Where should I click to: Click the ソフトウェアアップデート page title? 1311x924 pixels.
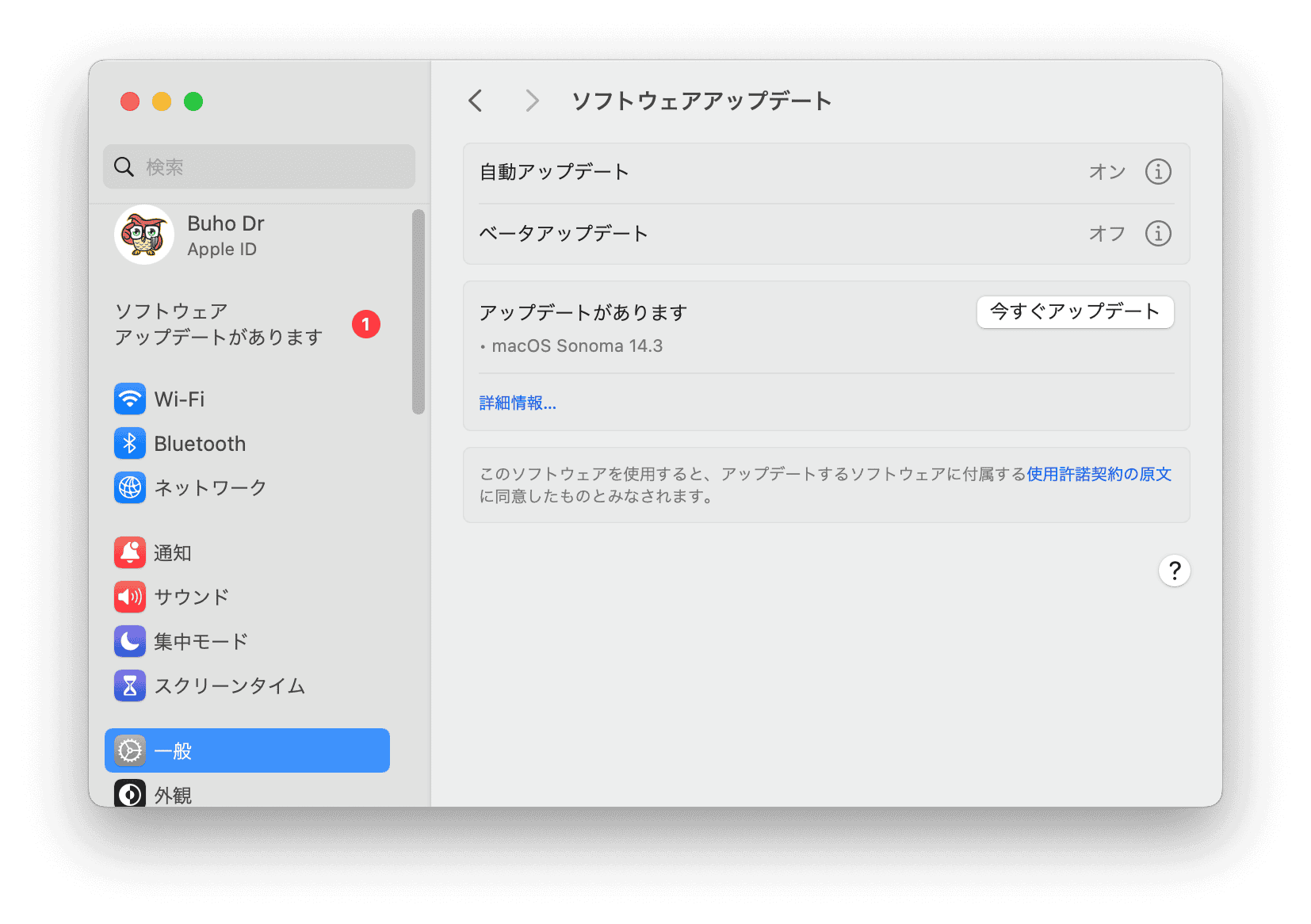(x=701, y=101)
